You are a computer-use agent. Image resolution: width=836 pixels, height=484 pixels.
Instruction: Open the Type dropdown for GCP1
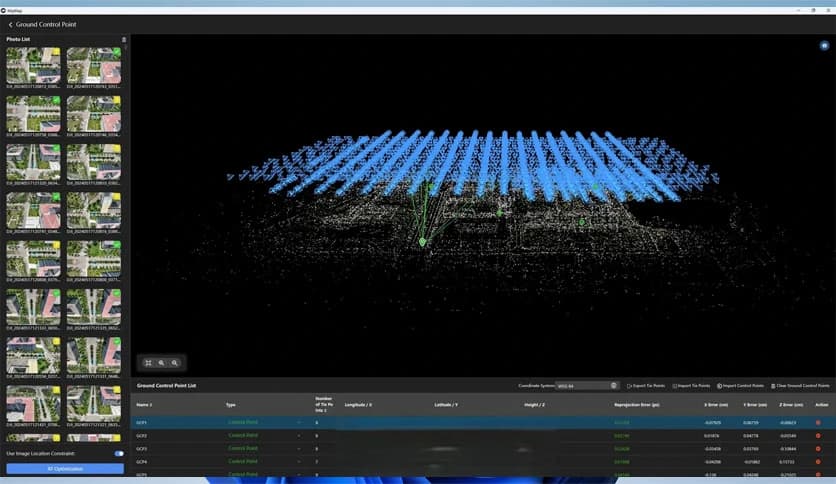point(298,423)
